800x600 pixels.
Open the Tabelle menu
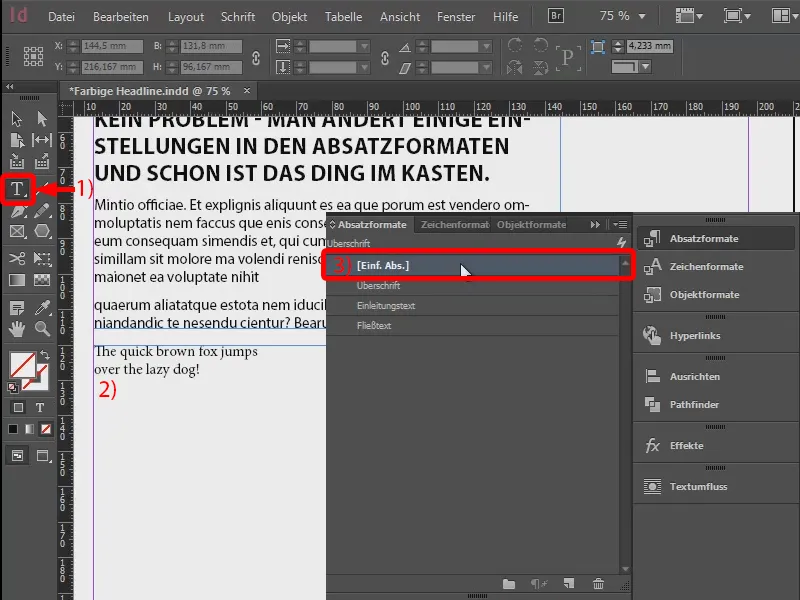tap(343, 17)
